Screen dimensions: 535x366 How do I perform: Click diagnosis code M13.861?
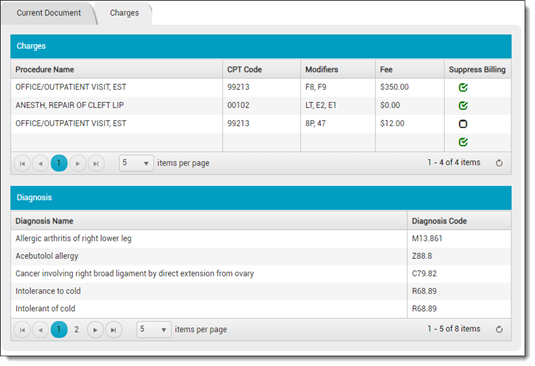(x=459, y=238)
